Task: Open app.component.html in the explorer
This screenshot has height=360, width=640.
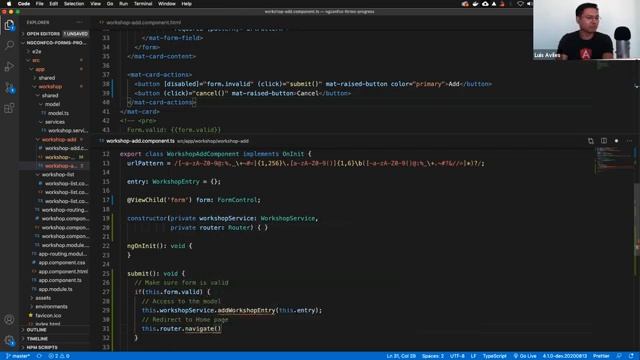Action: tap(63, 272)
